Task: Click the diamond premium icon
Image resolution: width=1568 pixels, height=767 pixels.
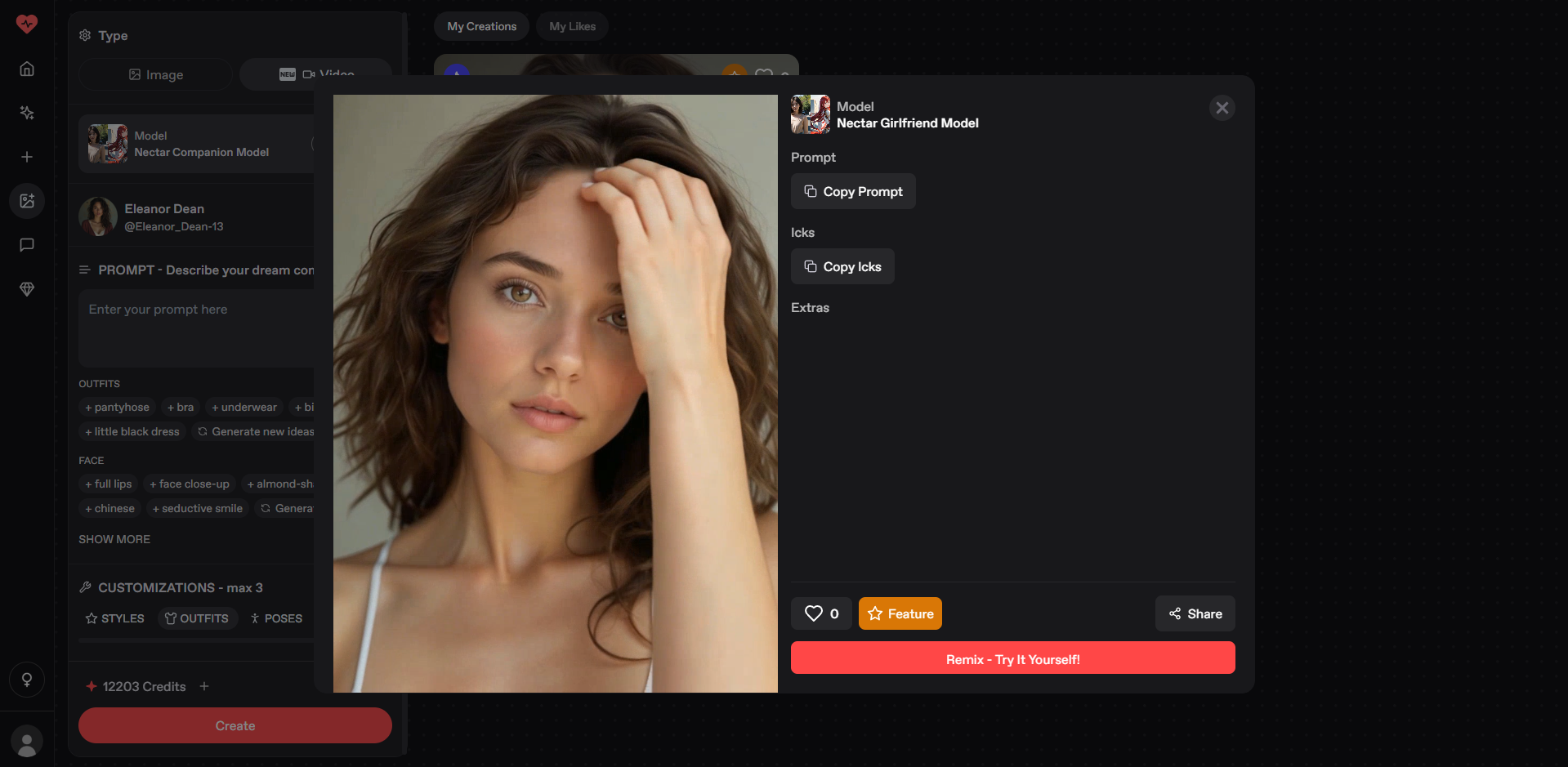Action: tap(27, 289)
